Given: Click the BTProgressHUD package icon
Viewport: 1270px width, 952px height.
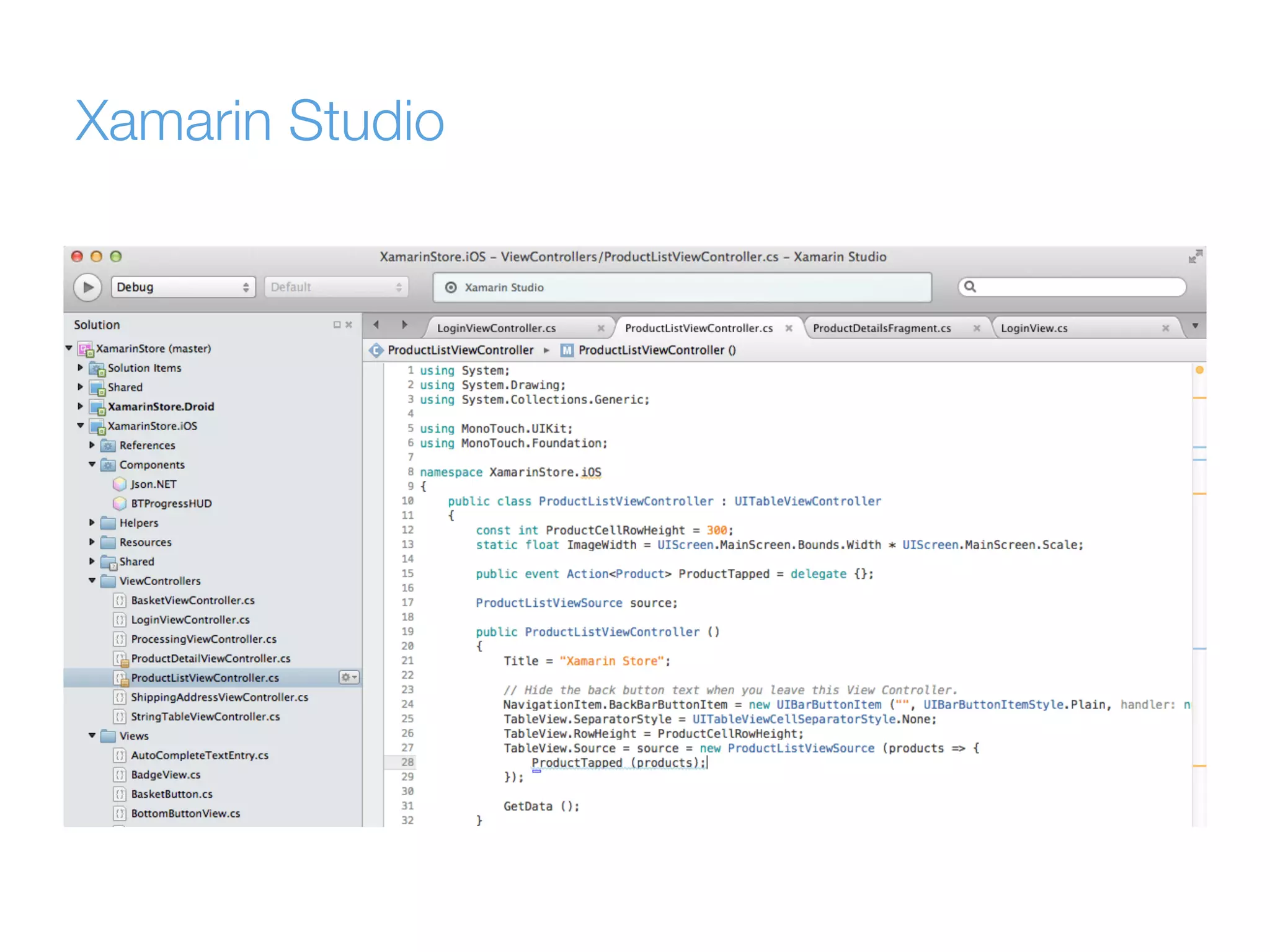Looking at the screenshot, I should 120,503.
